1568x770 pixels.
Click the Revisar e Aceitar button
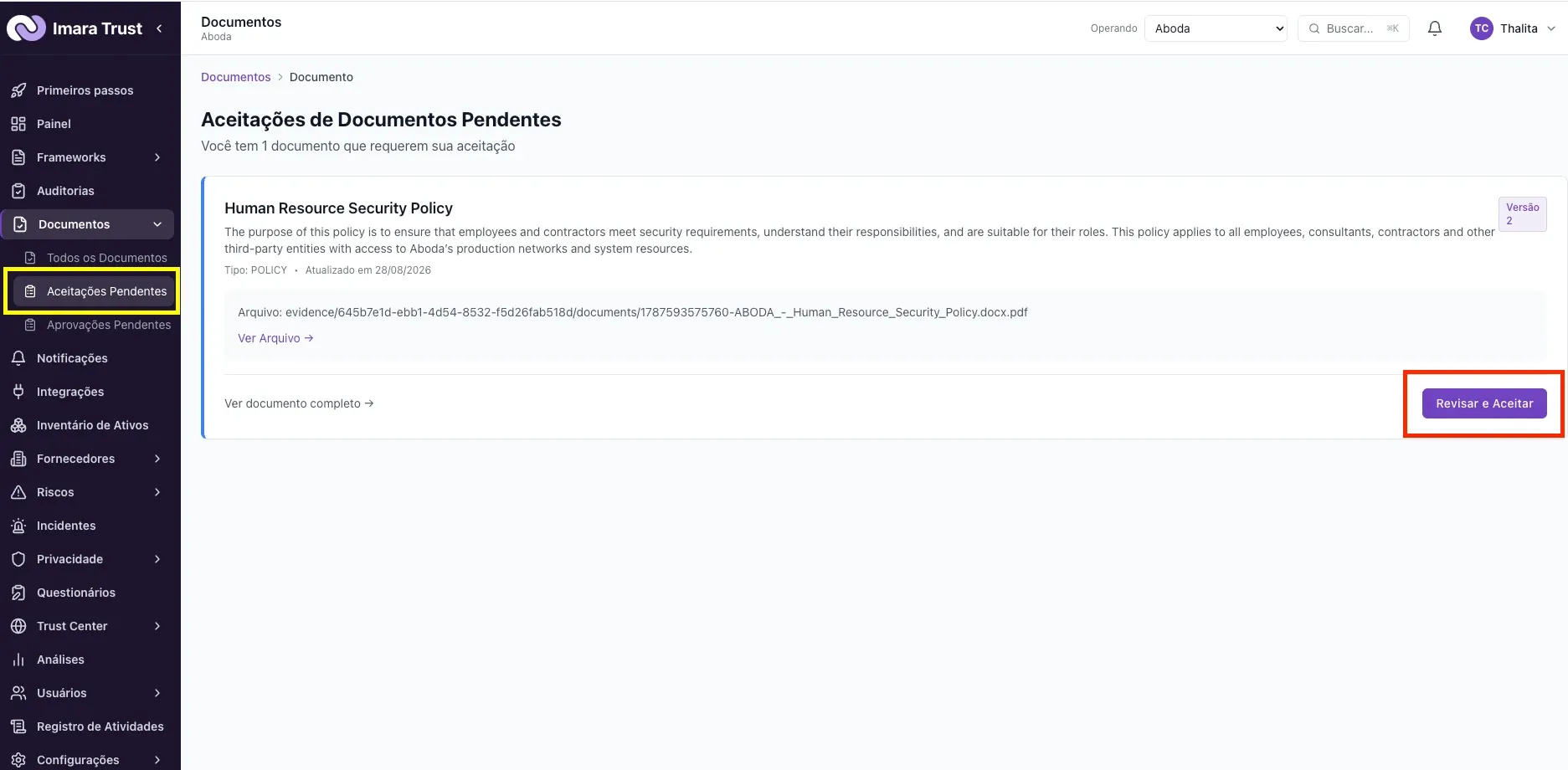(1484, 403)
